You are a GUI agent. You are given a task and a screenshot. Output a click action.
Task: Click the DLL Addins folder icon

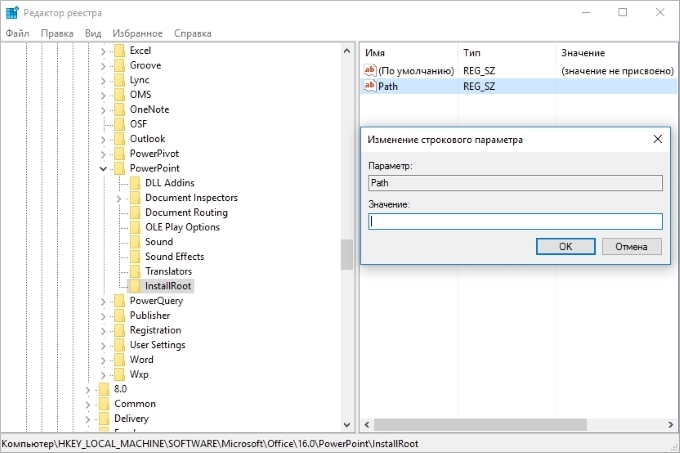click(135, 183)
